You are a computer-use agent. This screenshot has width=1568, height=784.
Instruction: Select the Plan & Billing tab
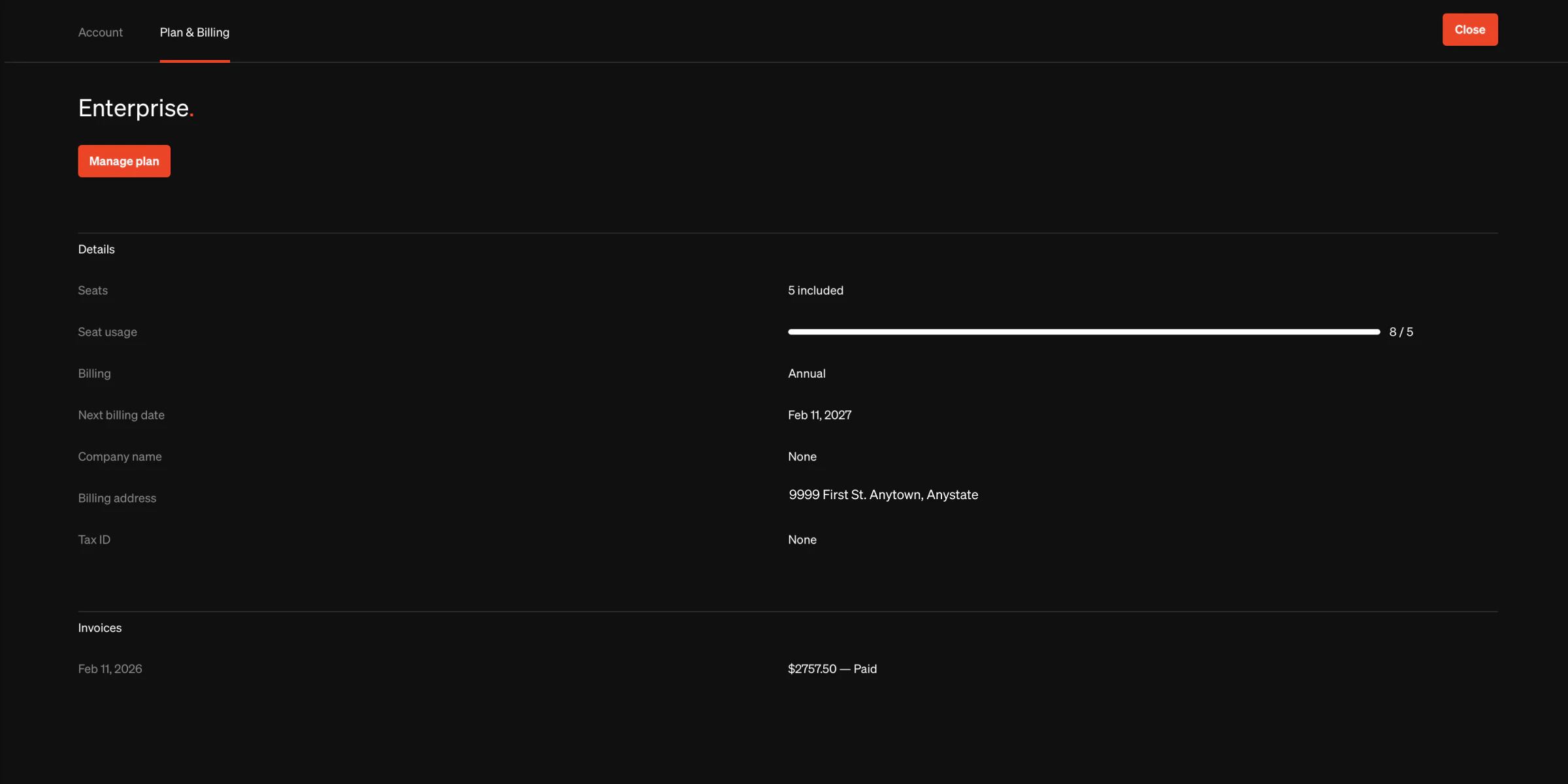[x=194, y=32]
